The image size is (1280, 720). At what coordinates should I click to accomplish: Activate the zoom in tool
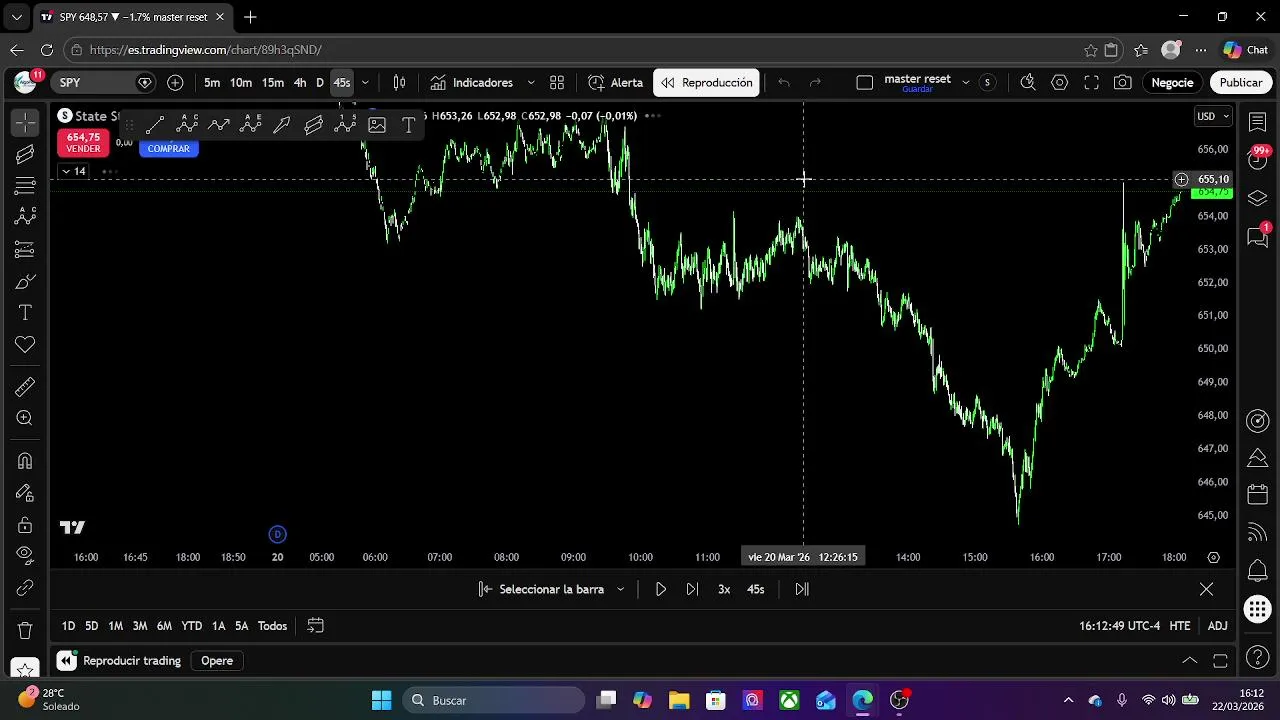pos(25,419)
